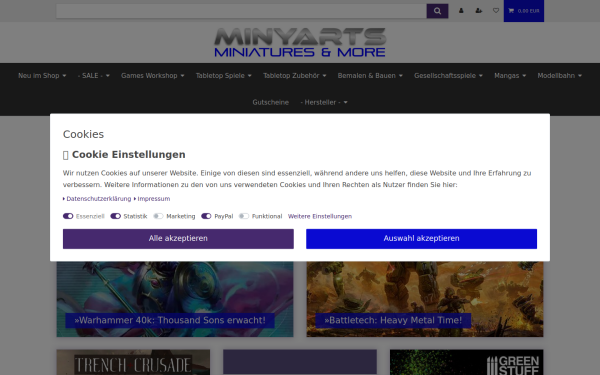Expand the Tabletop Spiele menu
The height and width of the screenshot is (375, 600).
click(x=223, y=76)
